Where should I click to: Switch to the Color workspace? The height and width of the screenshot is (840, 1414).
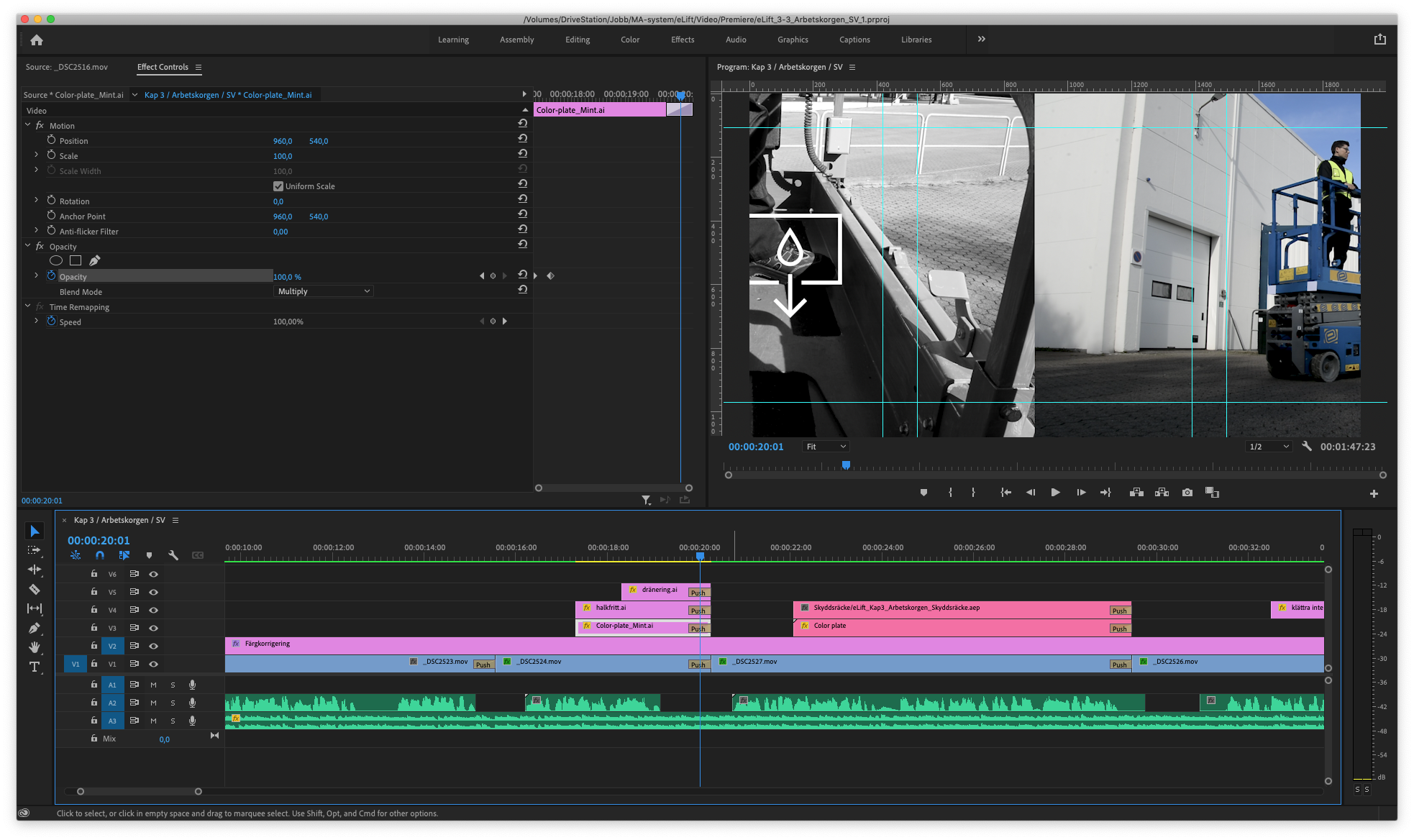[x=630, y=40]
